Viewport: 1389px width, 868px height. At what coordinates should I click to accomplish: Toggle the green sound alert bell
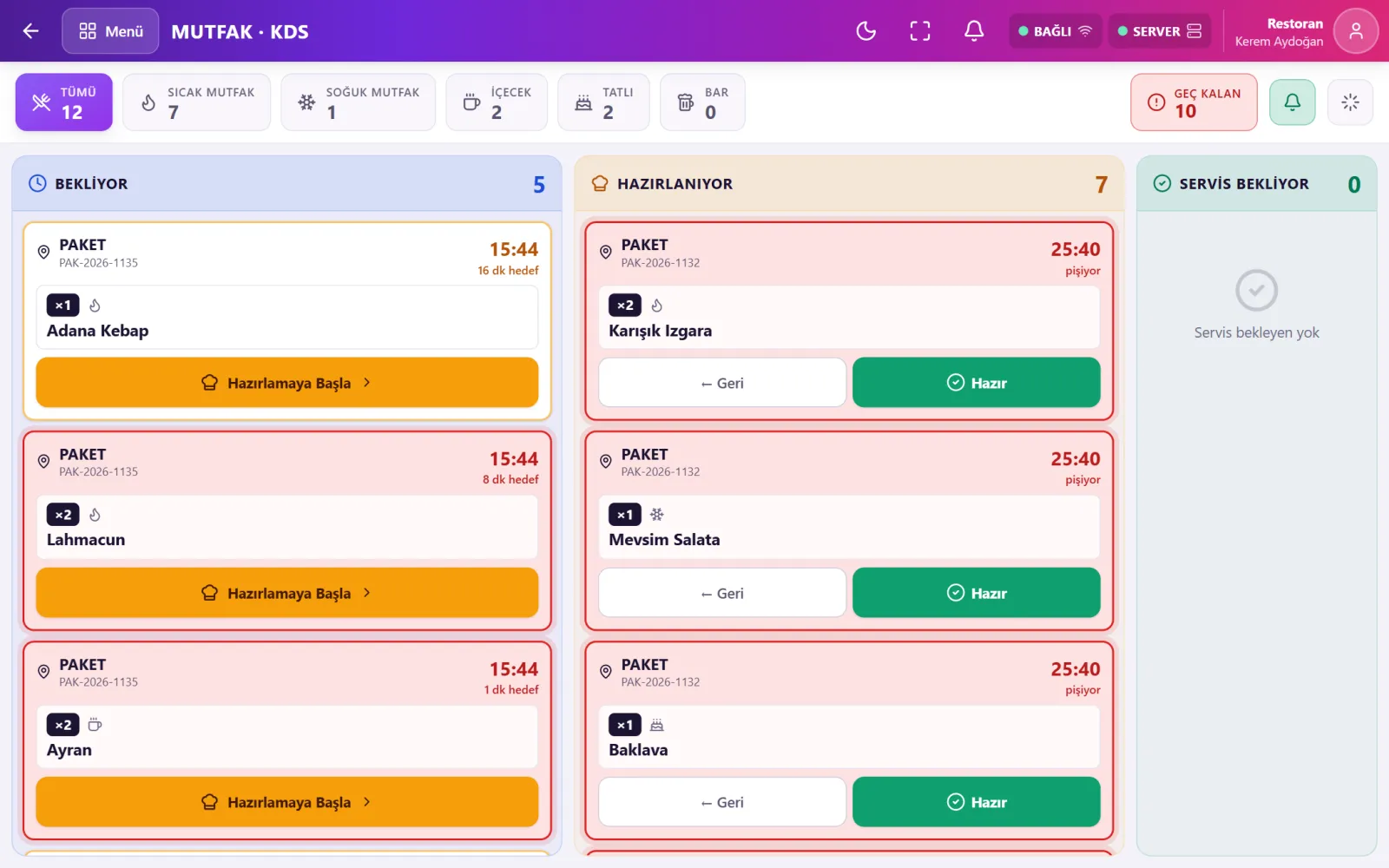(1293, 102)
